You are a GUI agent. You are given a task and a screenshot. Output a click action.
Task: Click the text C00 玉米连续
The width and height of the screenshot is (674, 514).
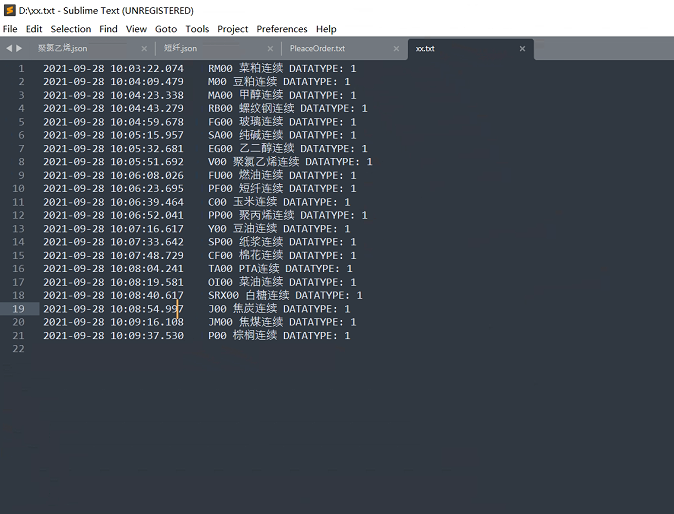point(242,202)
